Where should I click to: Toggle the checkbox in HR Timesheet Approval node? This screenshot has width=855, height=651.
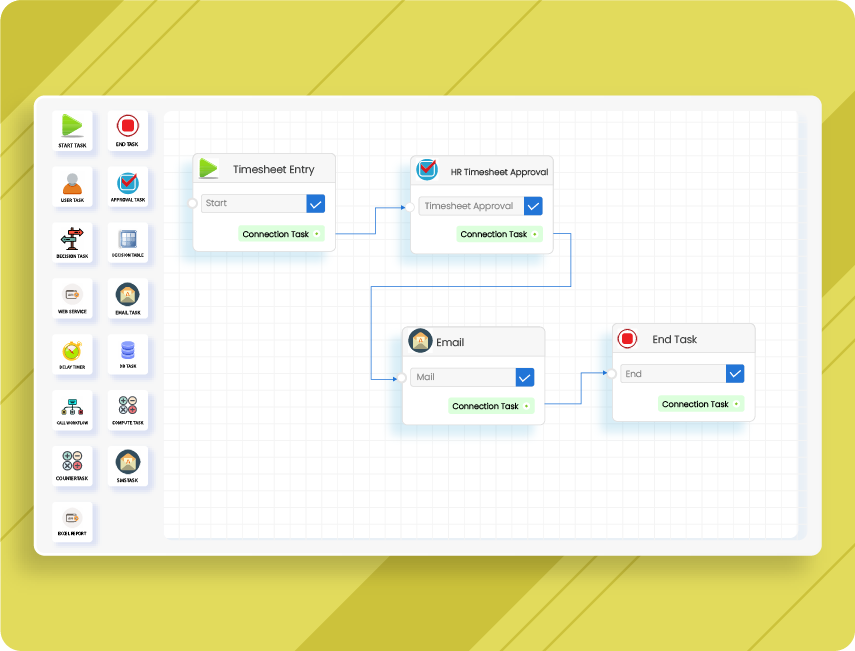[x=533, y=206]
